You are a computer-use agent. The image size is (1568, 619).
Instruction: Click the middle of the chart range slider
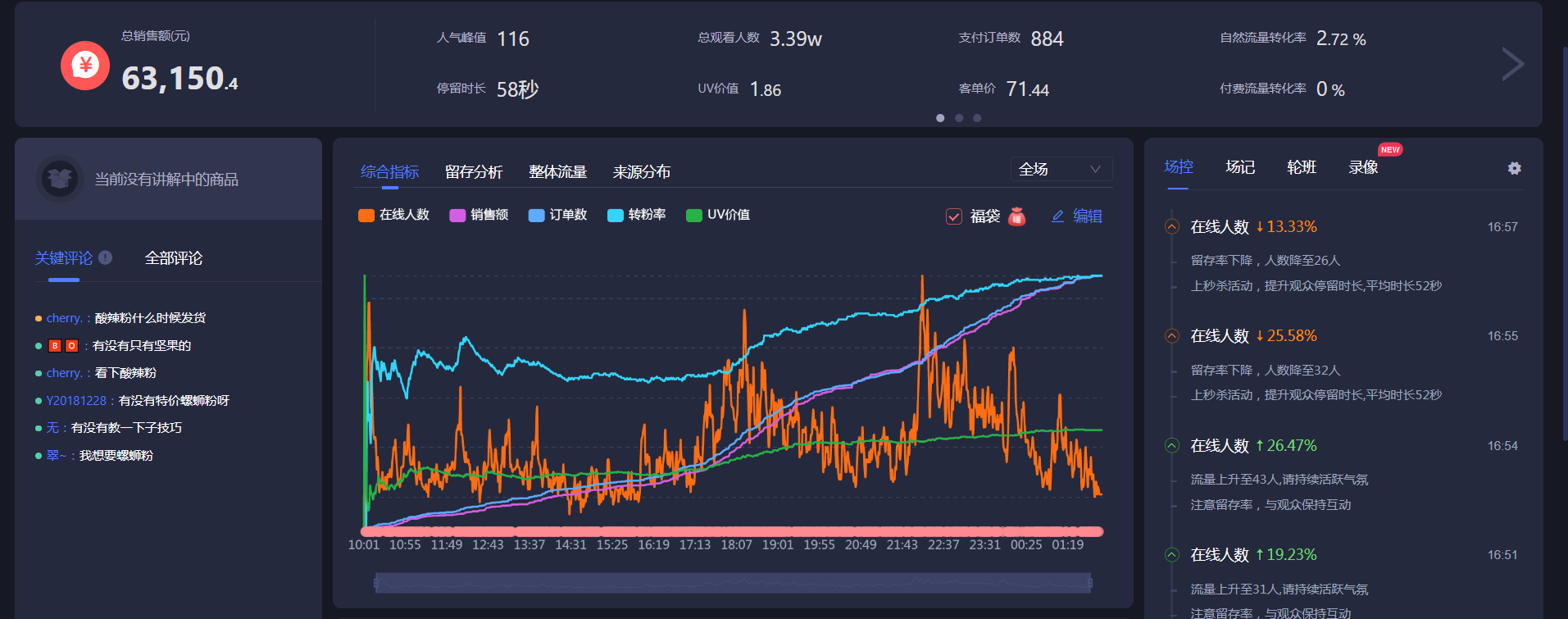pos(733,583)
